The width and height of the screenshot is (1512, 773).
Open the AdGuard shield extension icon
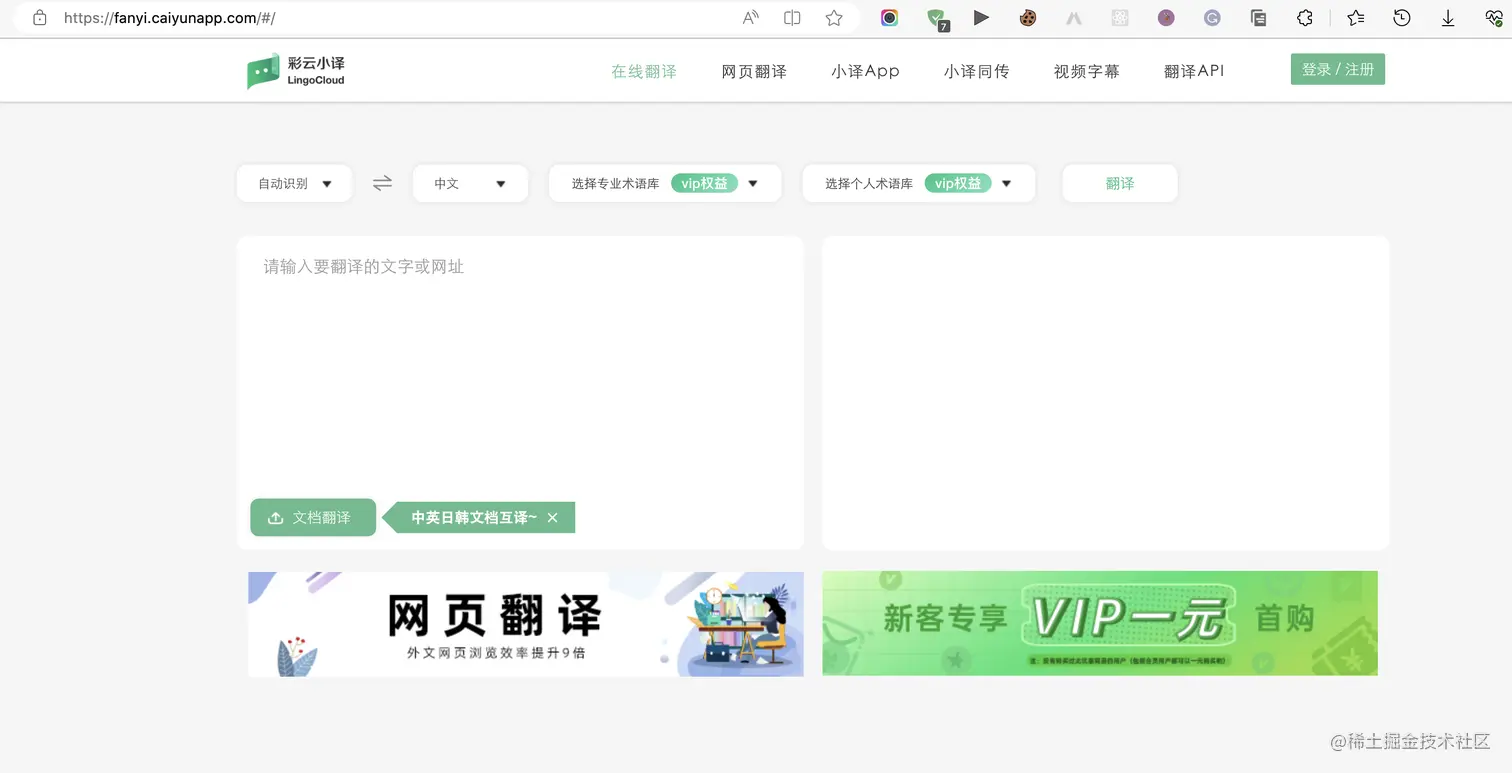pyautogui.click(x=937, y=18)
